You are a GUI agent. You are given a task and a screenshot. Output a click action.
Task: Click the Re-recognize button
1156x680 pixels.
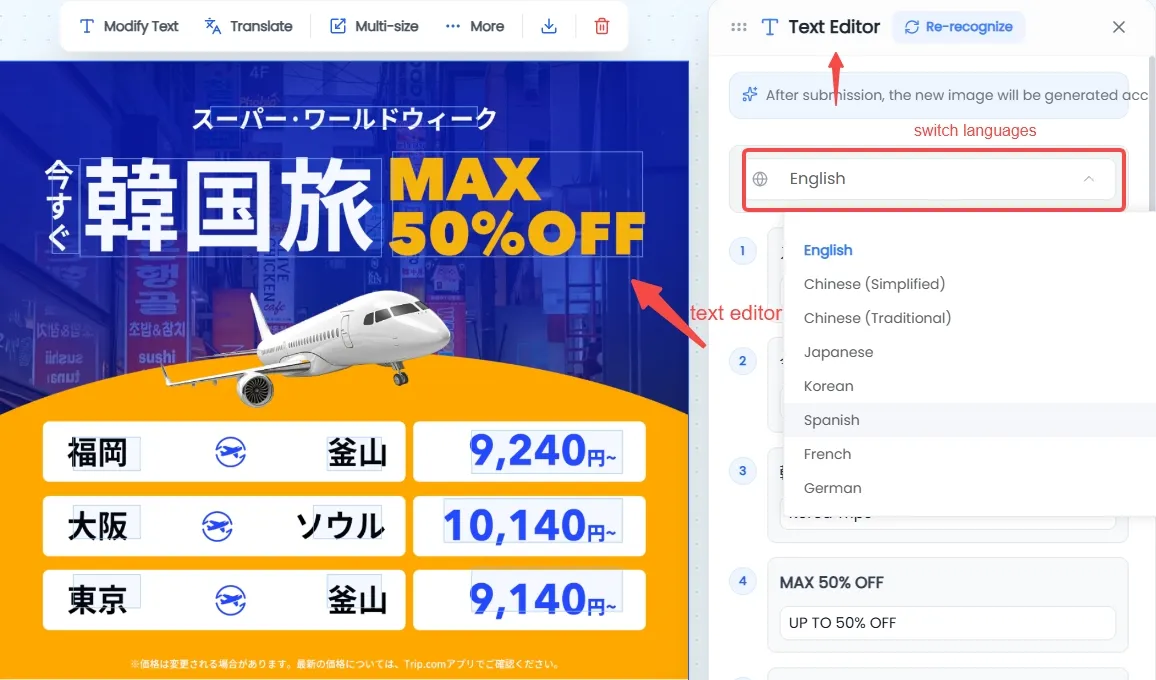(x=958, y=27)
